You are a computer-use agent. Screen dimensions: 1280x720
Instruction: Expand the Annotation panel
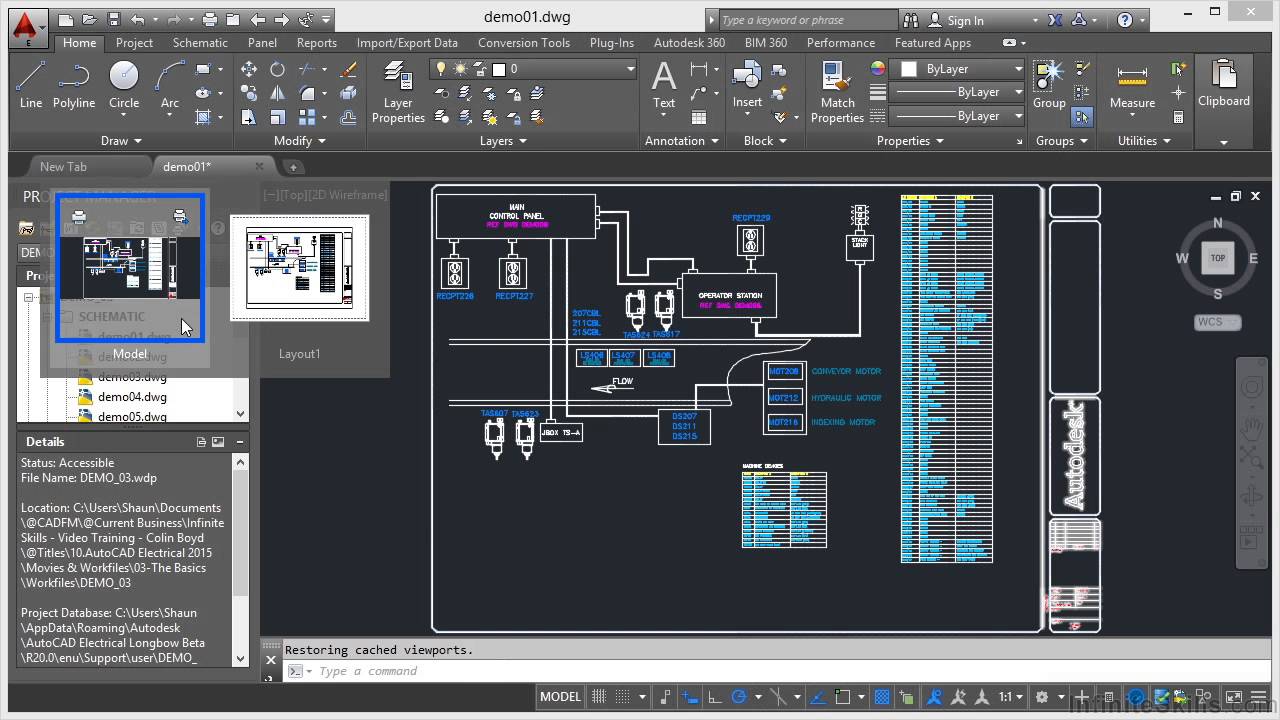click(681, 141)
